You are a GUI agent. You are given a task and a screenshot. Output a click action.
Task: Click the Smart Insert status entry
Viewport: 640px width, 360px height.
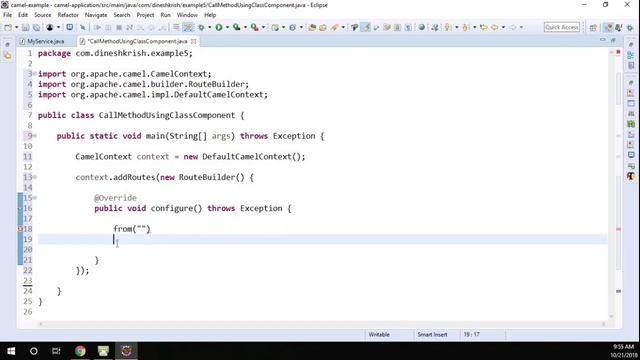click(x=432, y=335)
